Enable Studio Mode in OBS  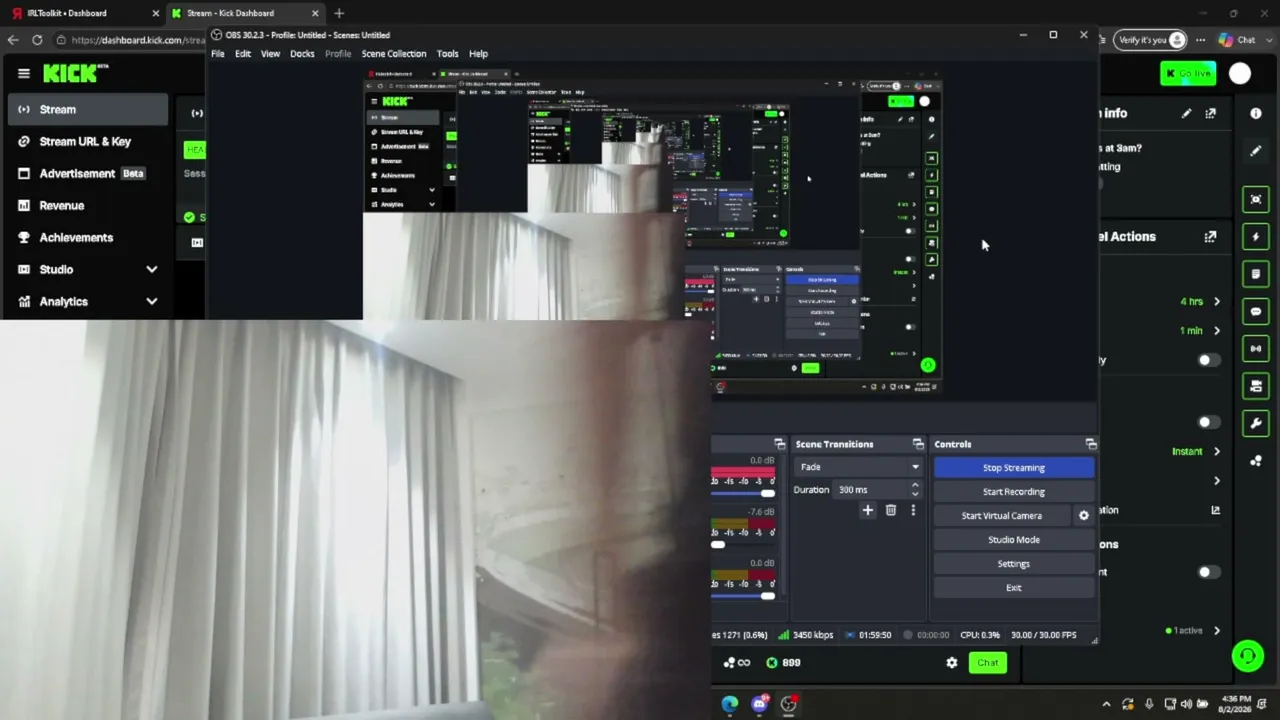tap(1013, 540)
